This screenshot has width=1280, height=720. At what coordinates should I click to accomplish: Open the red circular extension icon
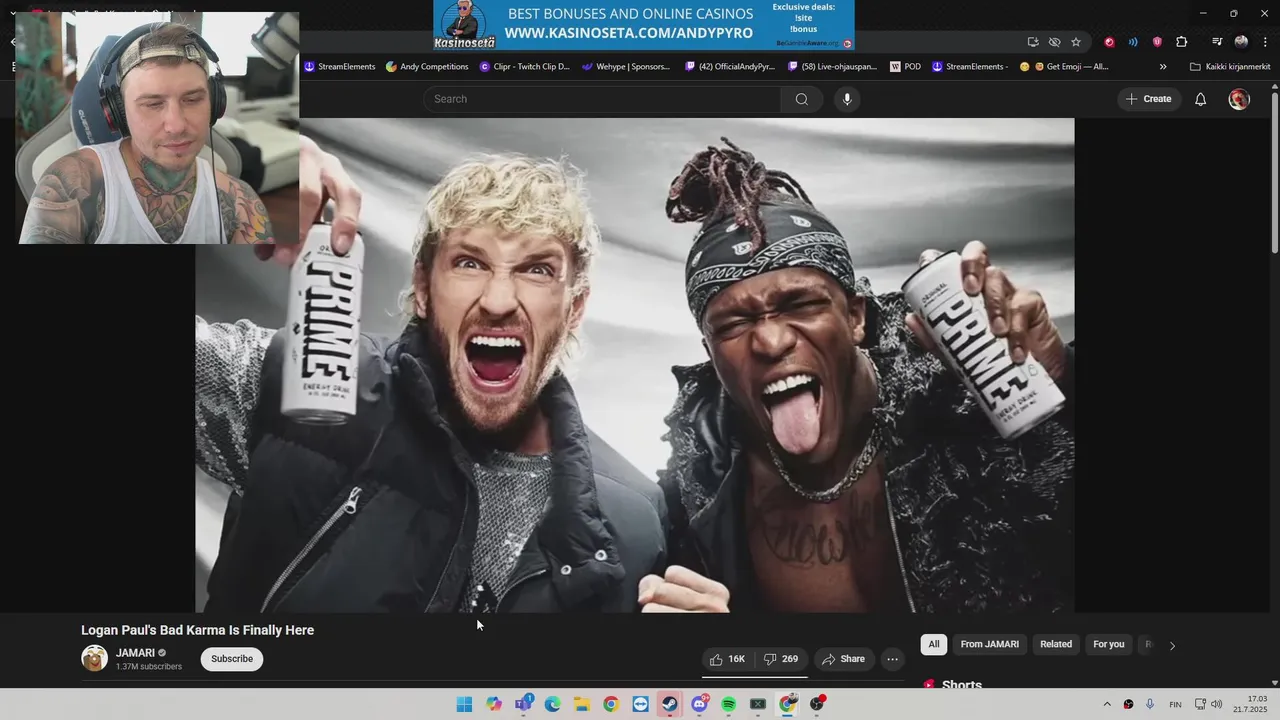[1109, 42]
